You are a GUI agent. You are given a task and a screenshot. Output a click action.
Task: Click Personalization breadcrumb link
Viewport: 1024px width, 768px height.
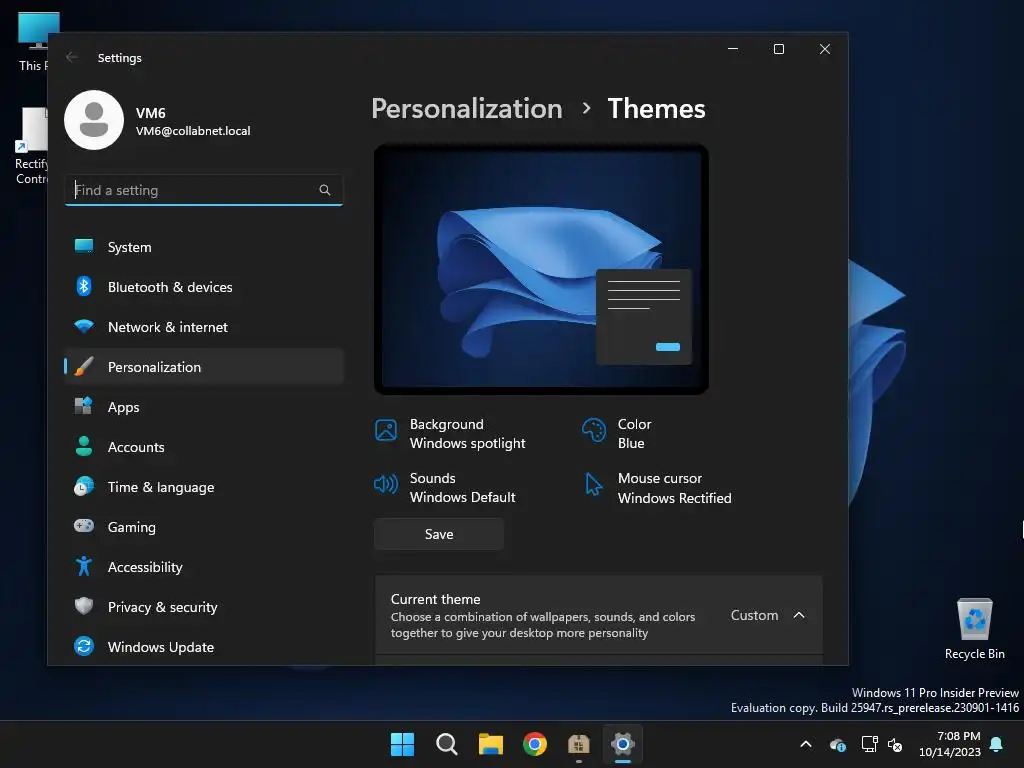[467, 108]
